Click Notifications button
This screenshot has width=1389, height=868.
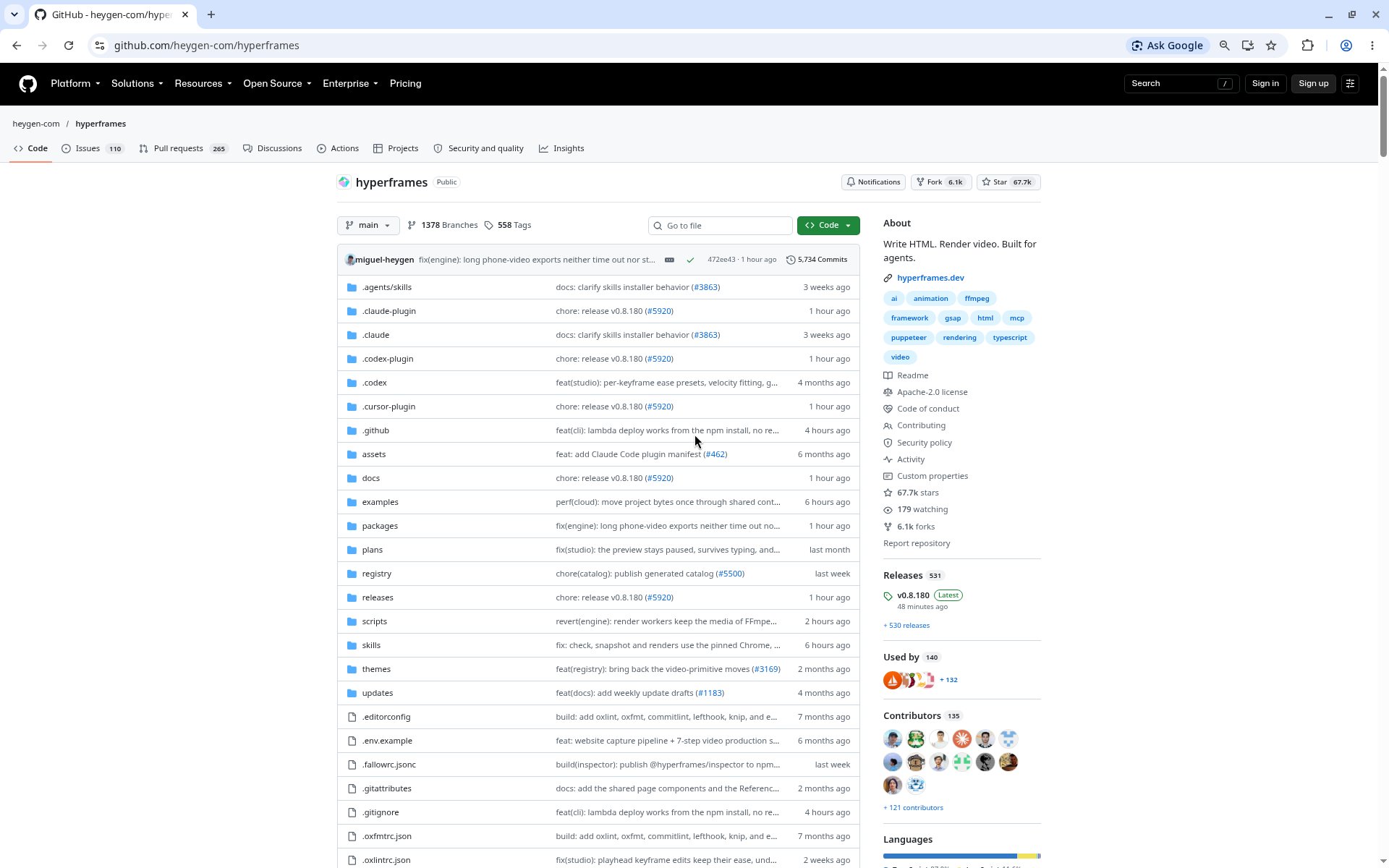click(x=873, y=182)
